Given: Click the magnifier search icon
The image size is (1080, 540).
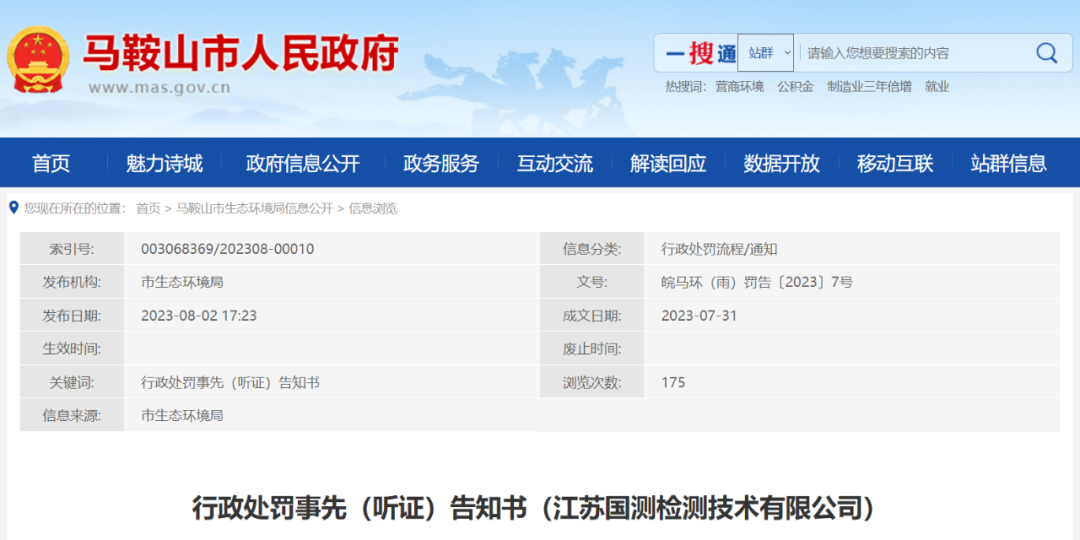Looking at the screenshot, I should (1046, 53).
